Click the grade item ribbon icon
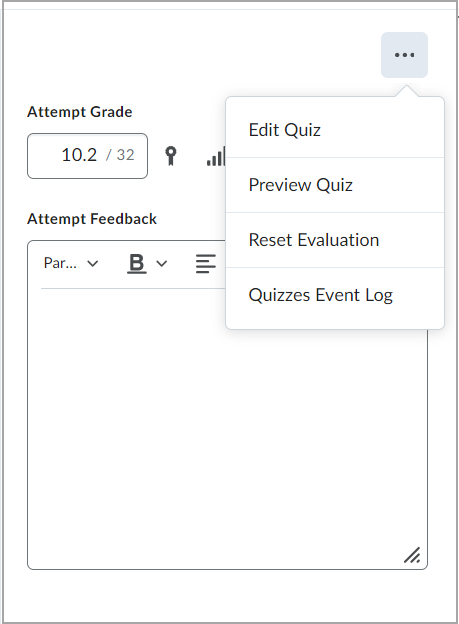 (171, 156)
